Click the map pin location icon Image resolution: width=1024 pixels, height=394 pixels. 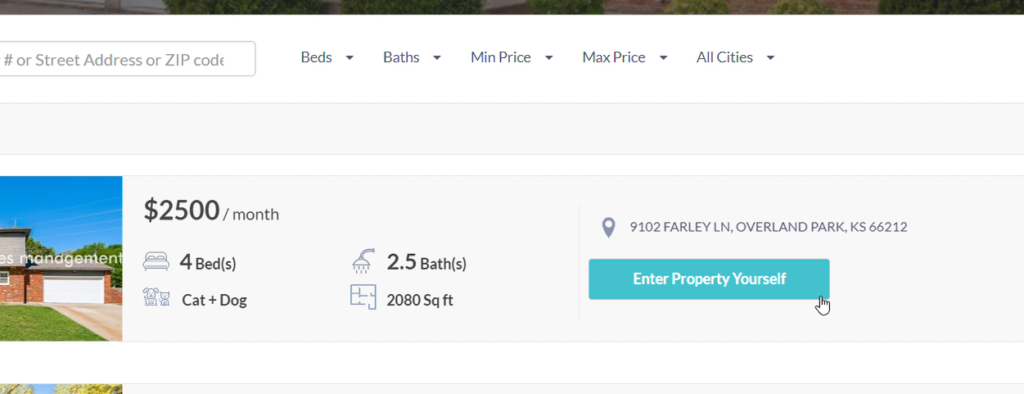tap(608, 228)
